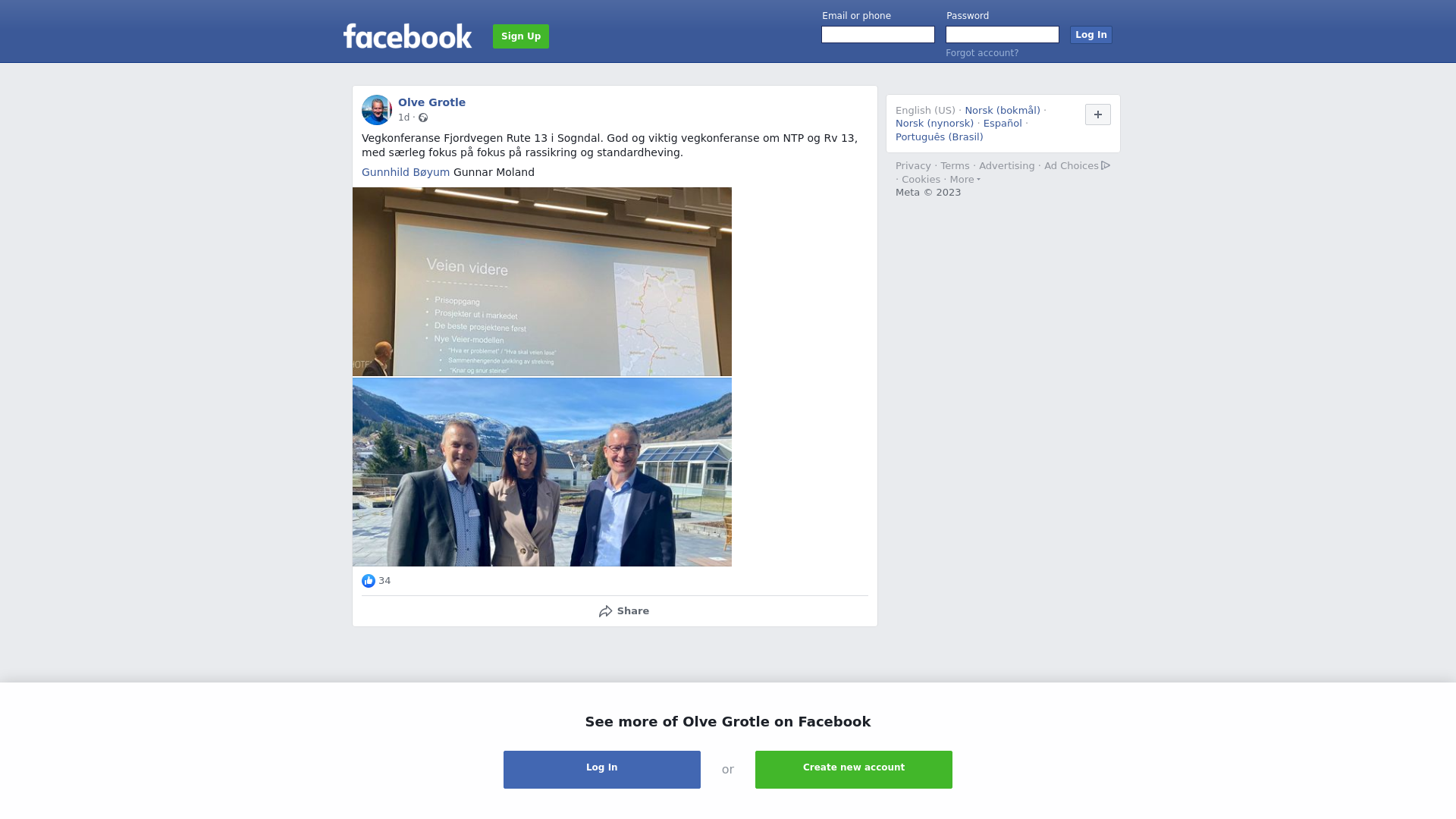Image resolution: width=1456 pixels, height=819 pixels.
Task: Open the Privacy footer link
Action: (x=913, y=166)
